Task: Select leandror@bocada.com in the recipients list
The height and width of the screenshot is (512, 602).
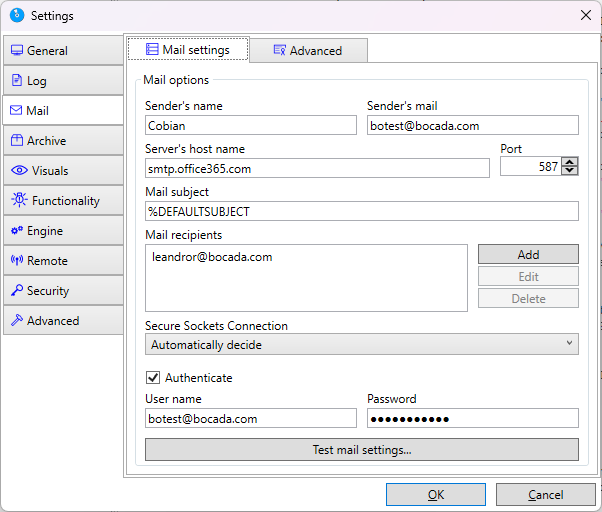Action: (212, 257)
